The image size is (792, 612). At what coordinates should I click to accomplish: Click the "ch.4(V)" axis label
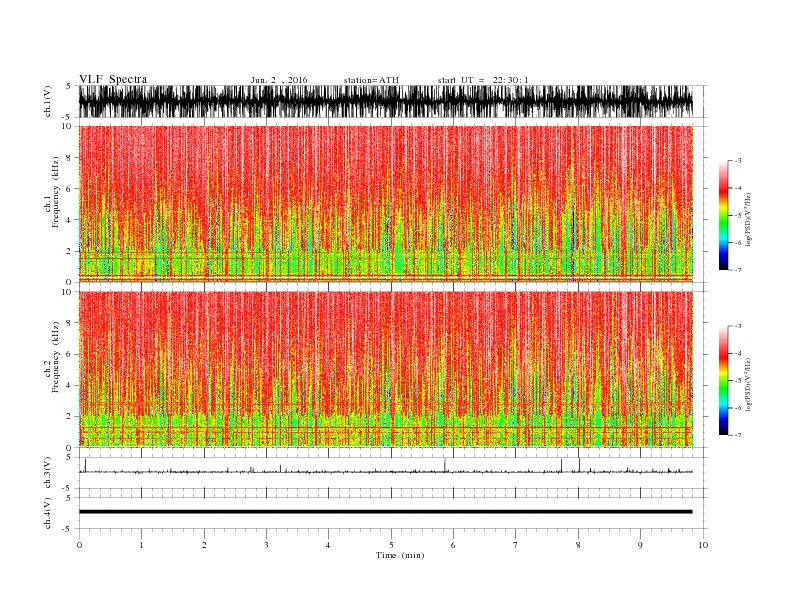[48, 513]
